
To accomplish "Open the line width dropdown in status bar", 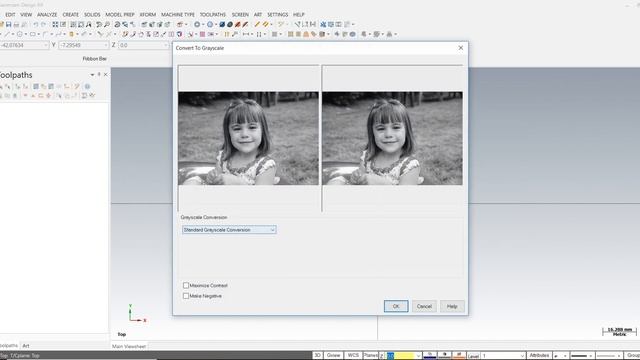I will [619, 356].
